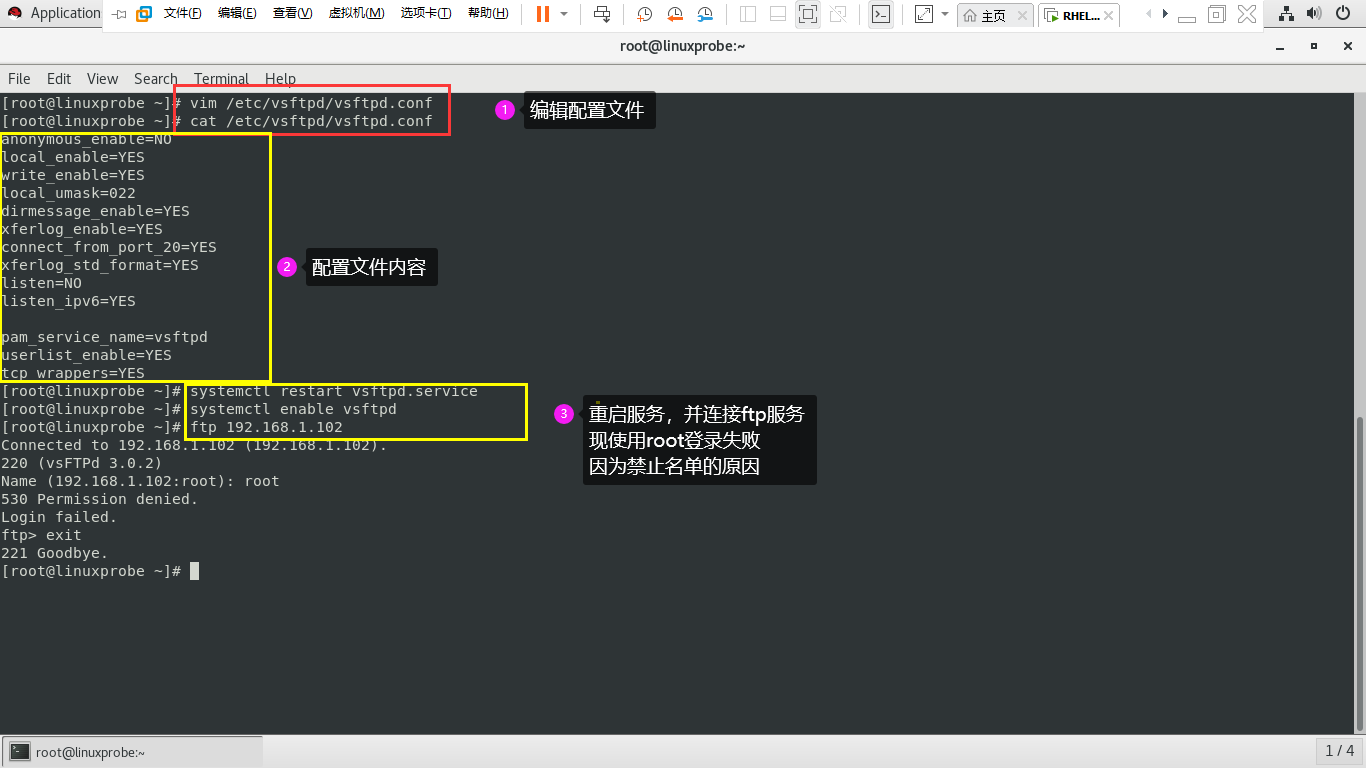
Task: Take a snapshot of the VM
Action: [644, 14]
